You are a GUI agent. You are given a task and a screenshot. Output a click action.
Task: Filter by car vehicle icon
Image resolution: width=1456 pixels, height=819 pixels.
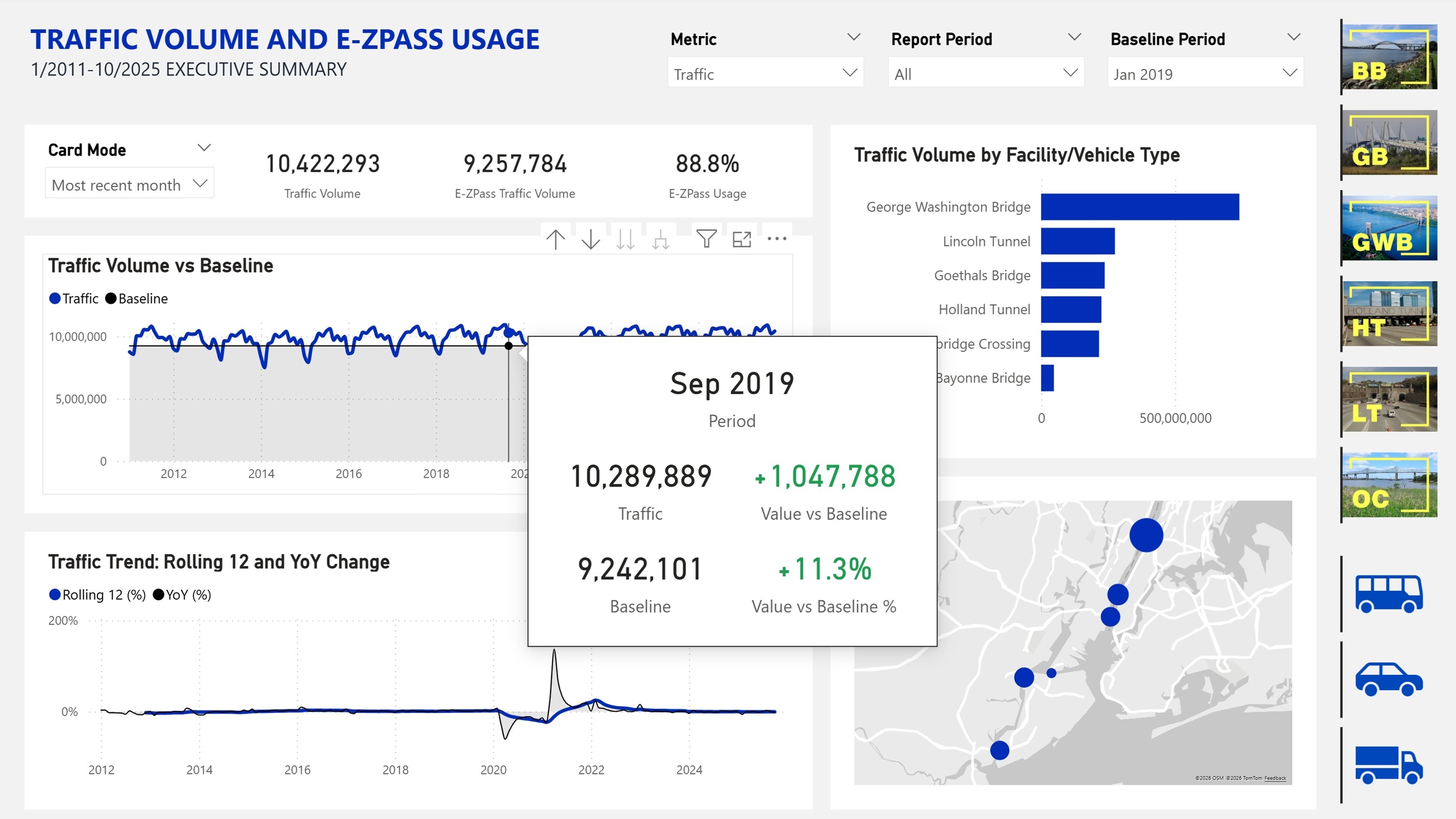click(1389, 679)
